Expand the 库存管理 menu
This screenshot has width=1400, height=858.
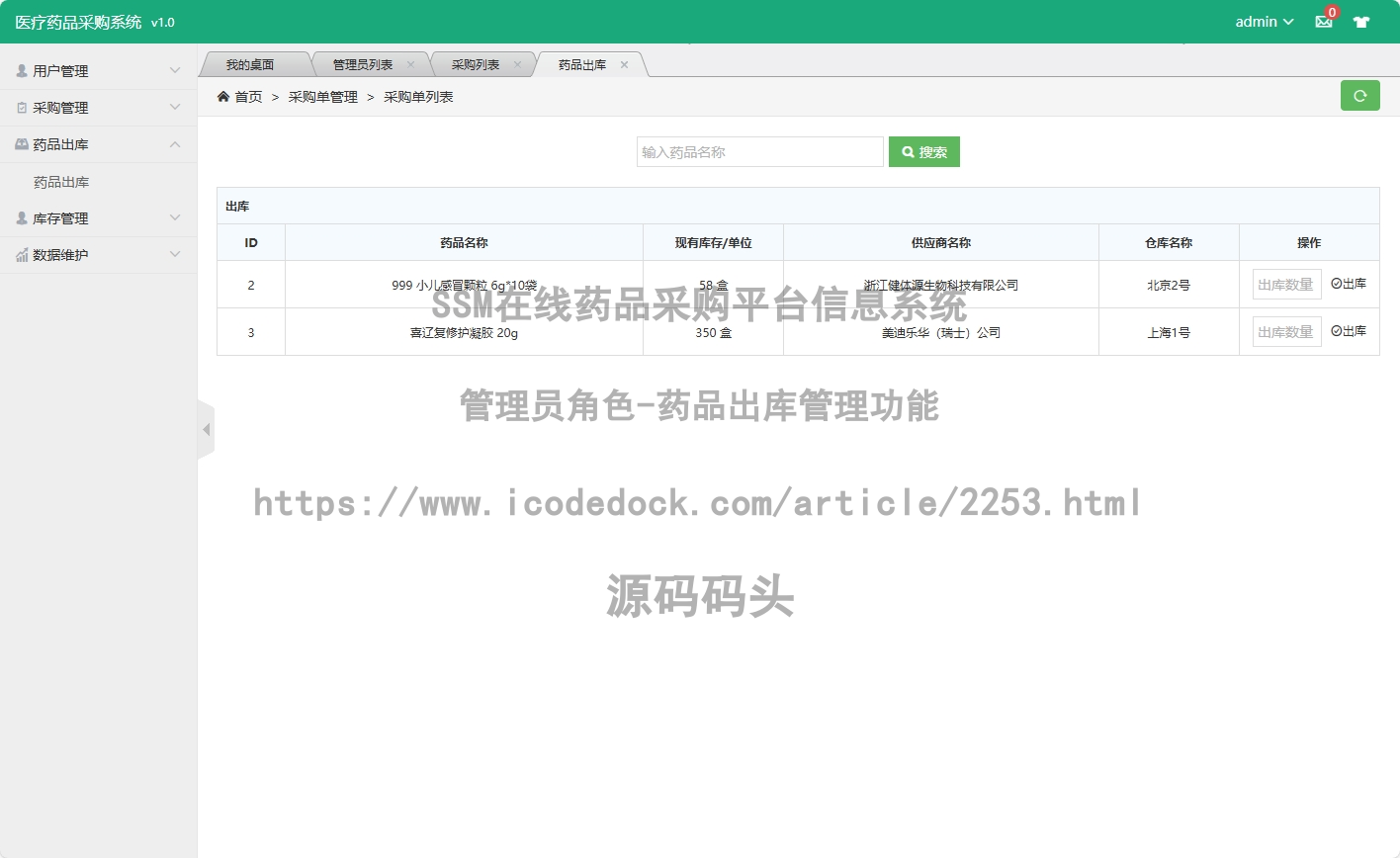(99, 218)
